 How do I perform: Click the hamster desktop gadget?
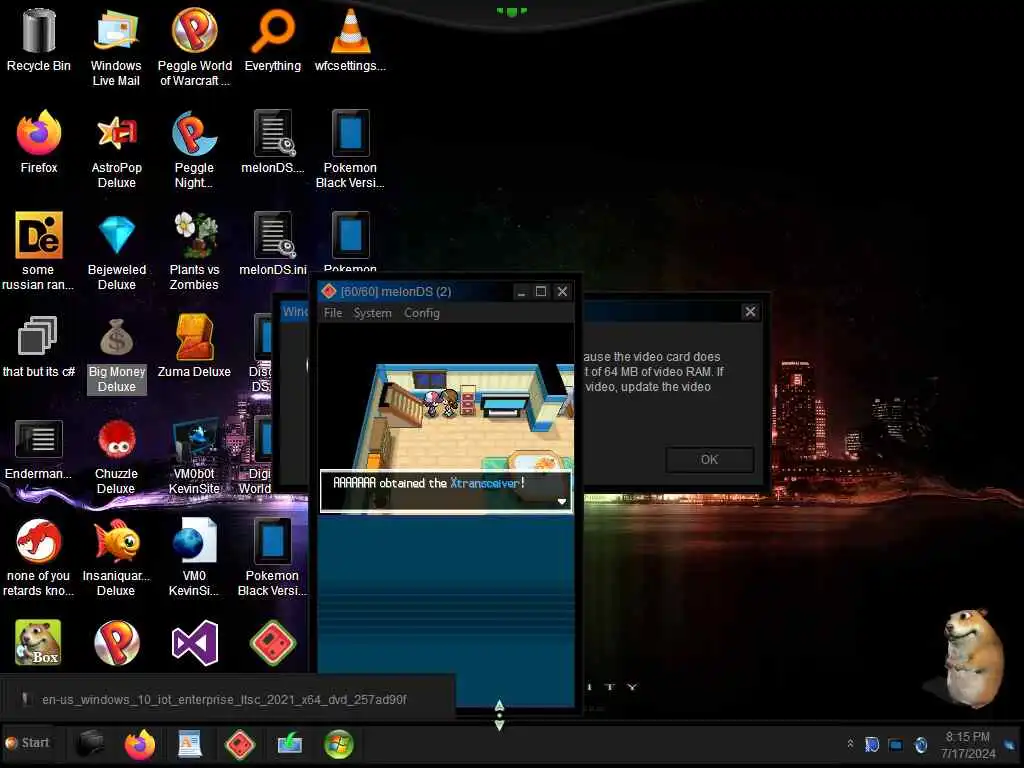[973, 656]
